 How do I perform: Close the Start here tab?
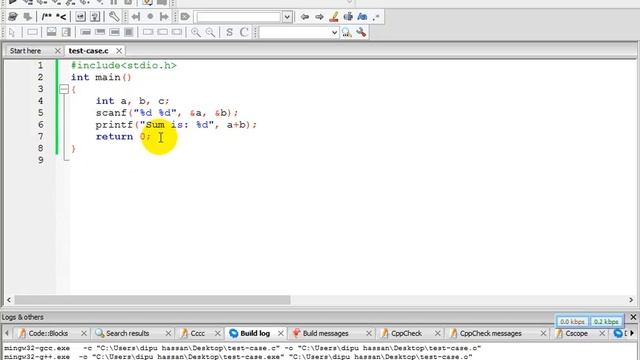click(x=58, y=51)
